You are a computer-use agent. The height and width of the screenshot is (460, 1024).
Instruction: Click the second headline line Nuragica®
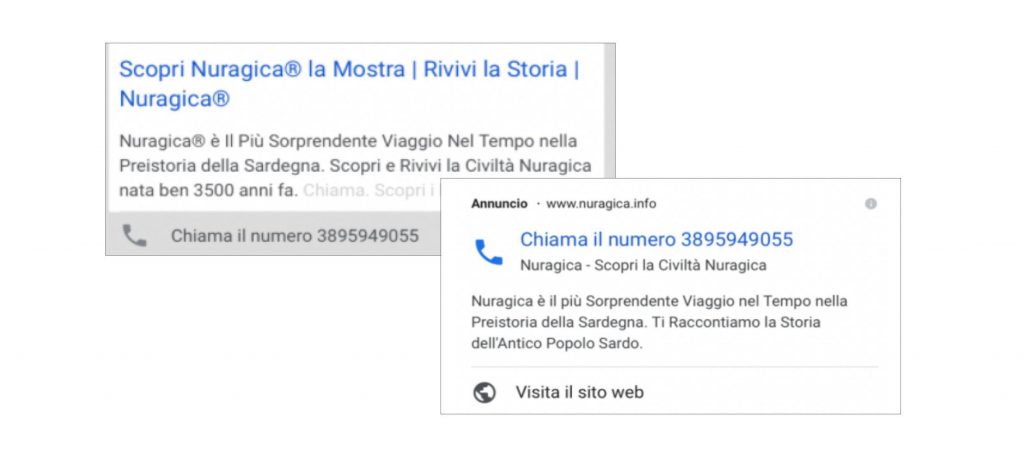174,99
